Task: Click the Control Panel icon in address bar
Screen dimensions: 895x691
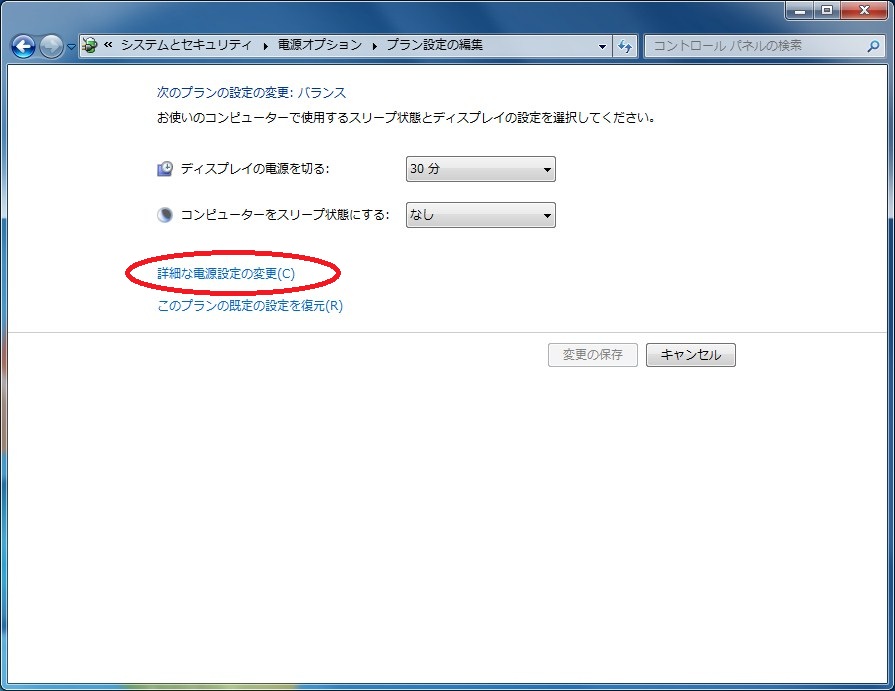Action: (x=90, y=45)
